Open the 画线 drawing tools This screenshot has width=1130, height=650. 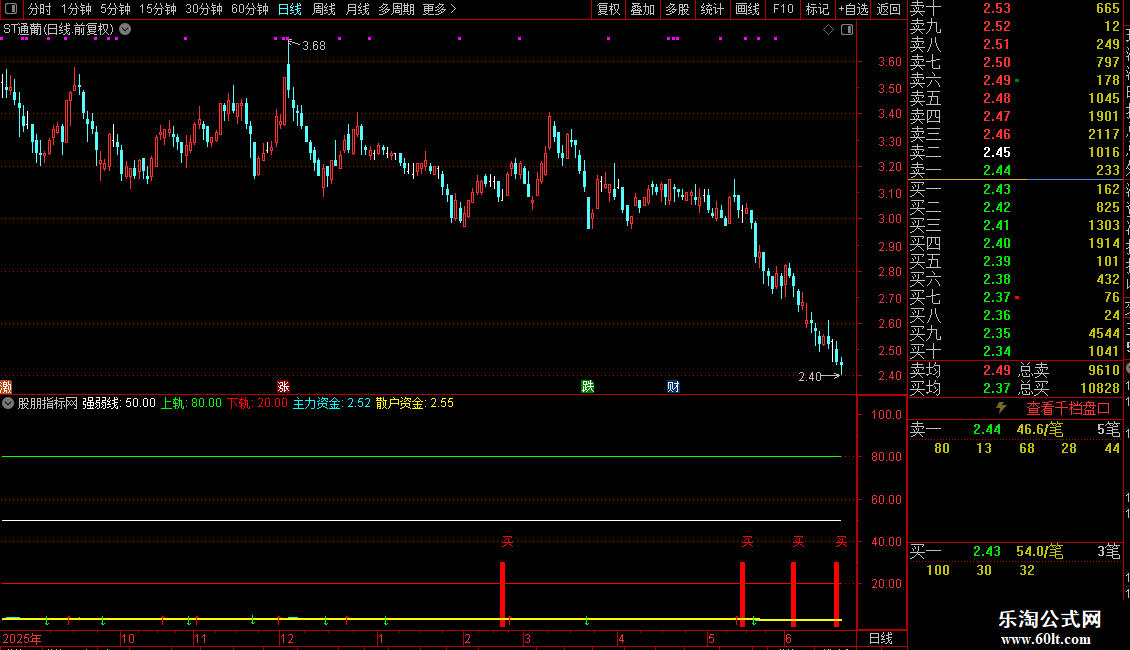click(747, 9)
